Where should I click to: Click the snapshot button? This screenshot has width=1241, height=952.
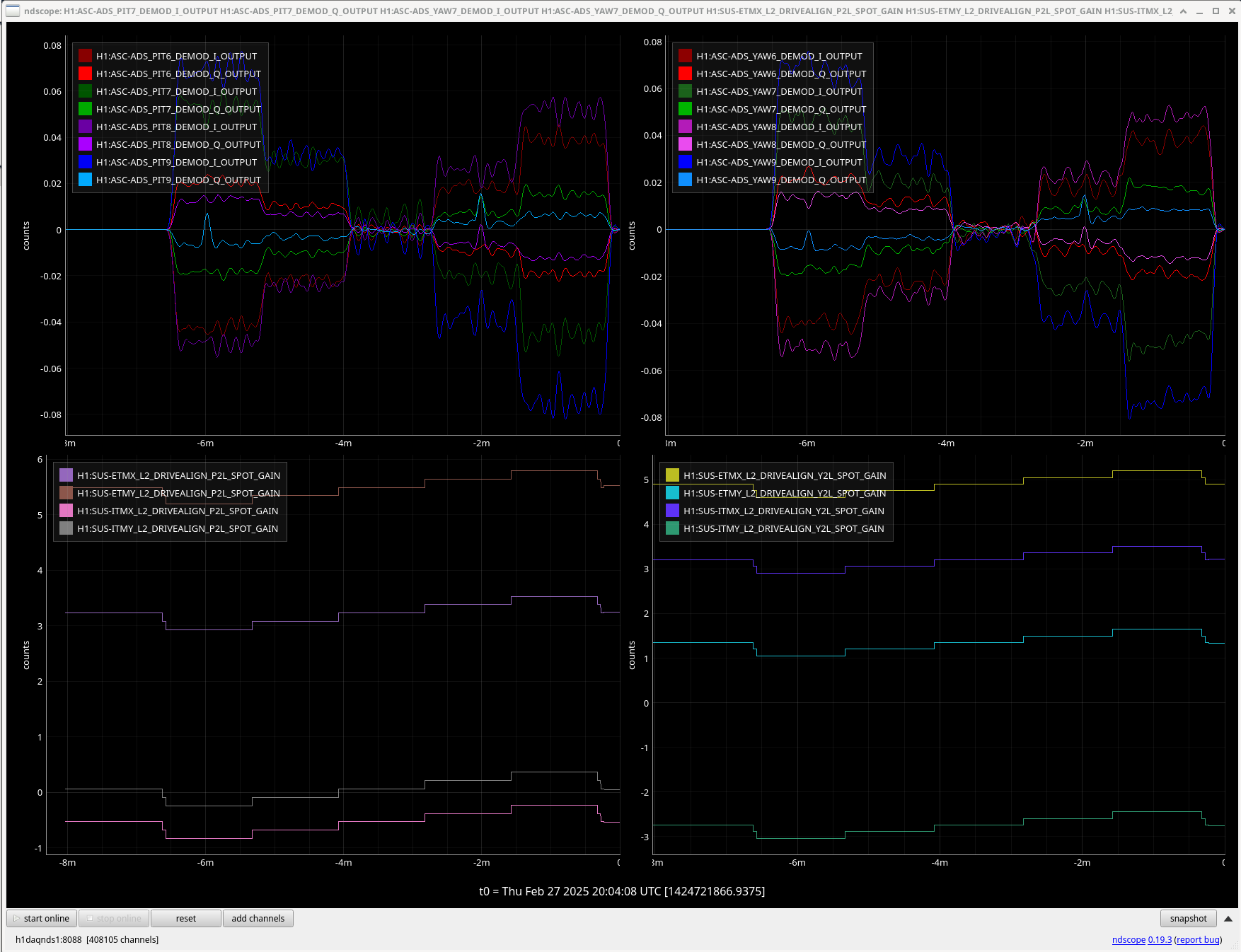1189,918
